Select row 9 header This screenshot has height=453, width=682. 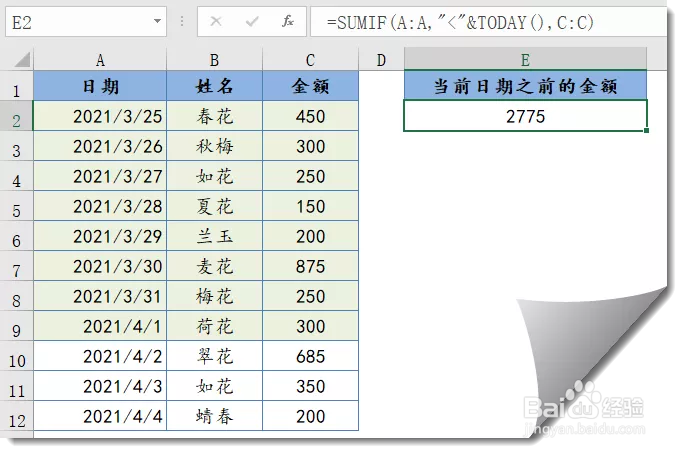coord(17,326)
